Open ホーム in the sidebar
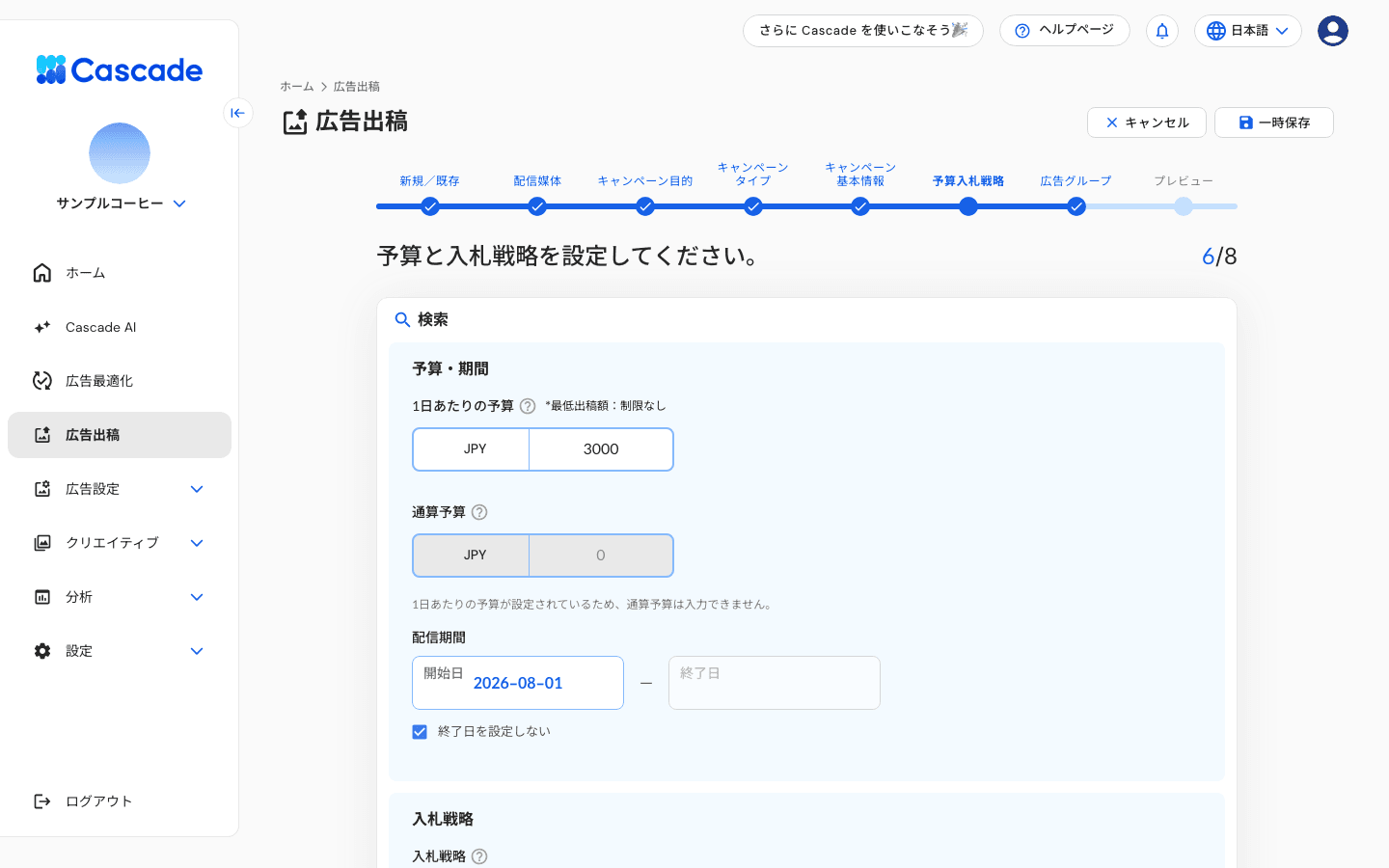The height and width of the screenshot is (868, 1389). point(120,273)
